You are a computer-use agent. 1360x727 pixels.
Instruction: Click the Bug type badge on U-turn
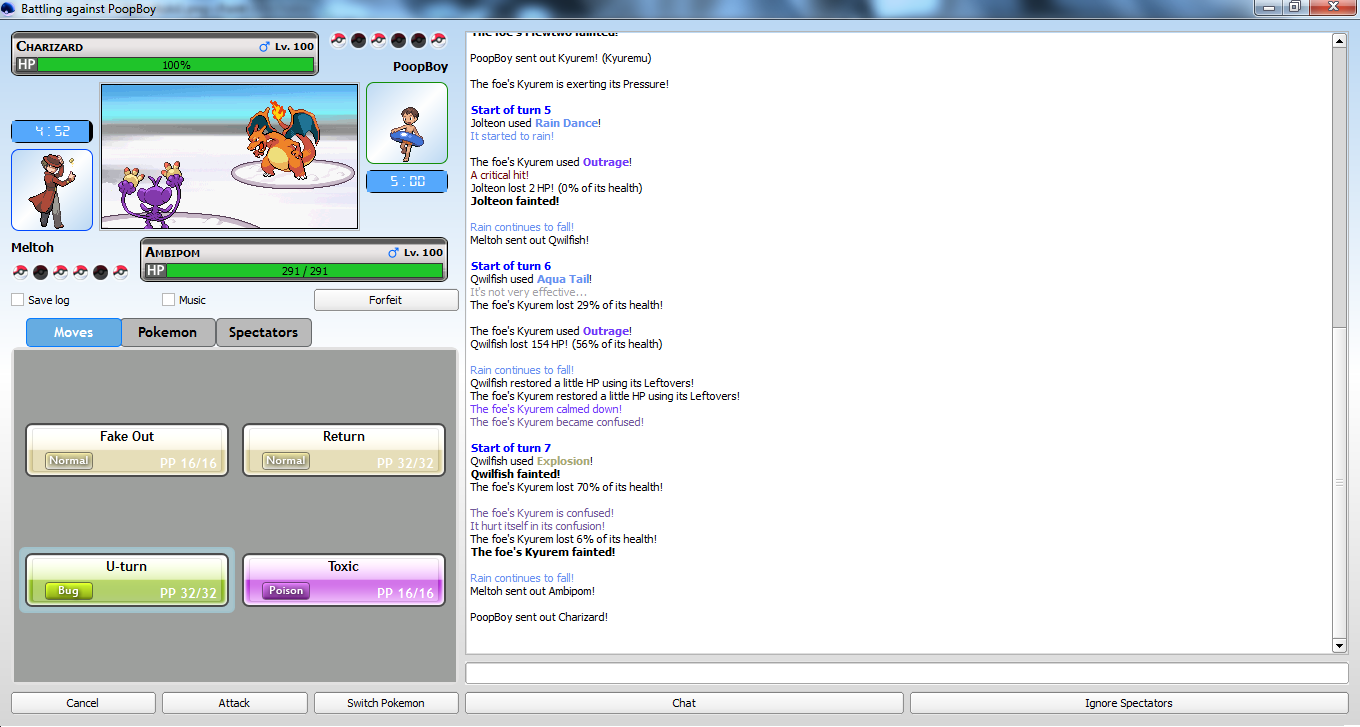click(x=69, y=591)
